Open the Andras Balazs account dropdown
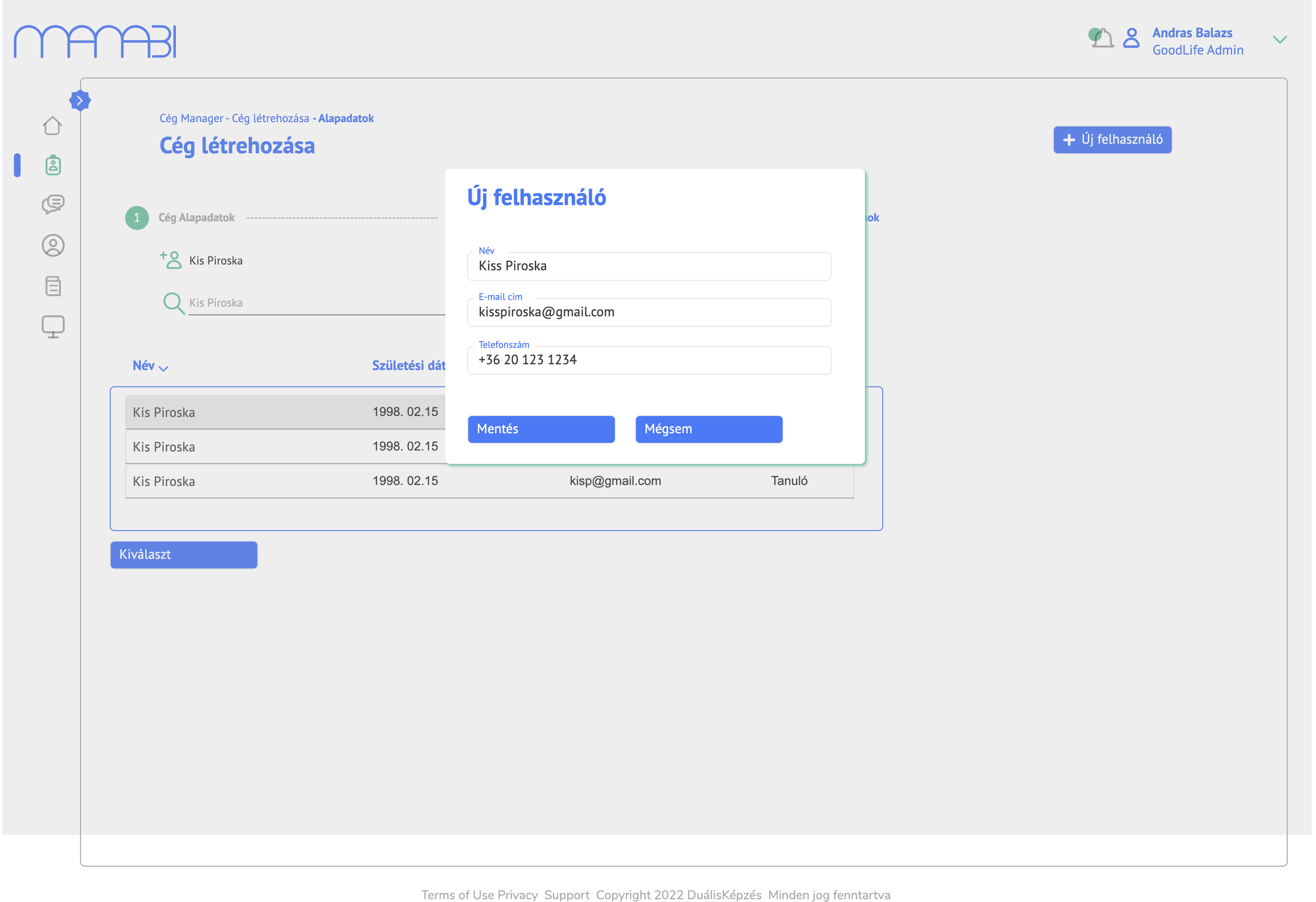The height and width of the screenshot is (902, 1316). [x=1280, y=39]
